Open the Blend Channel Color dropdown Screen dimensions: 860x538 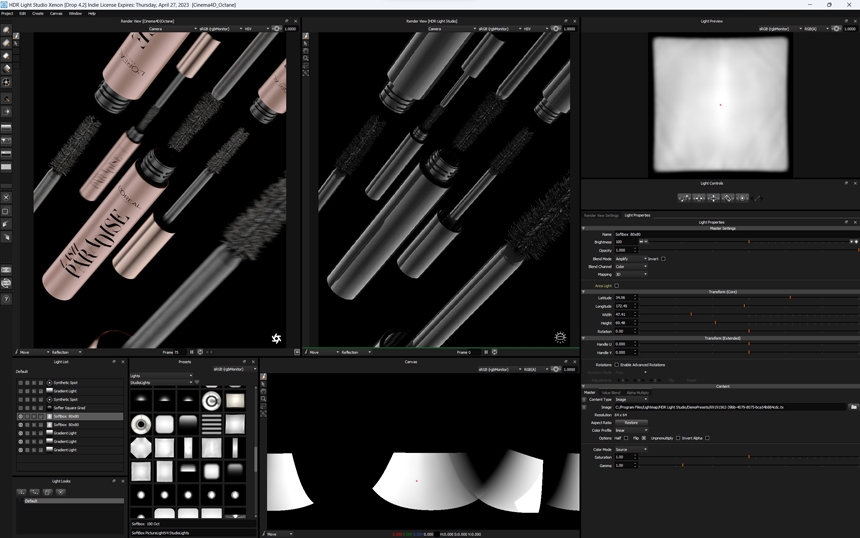pyautogui.click(x=631, y=267)
